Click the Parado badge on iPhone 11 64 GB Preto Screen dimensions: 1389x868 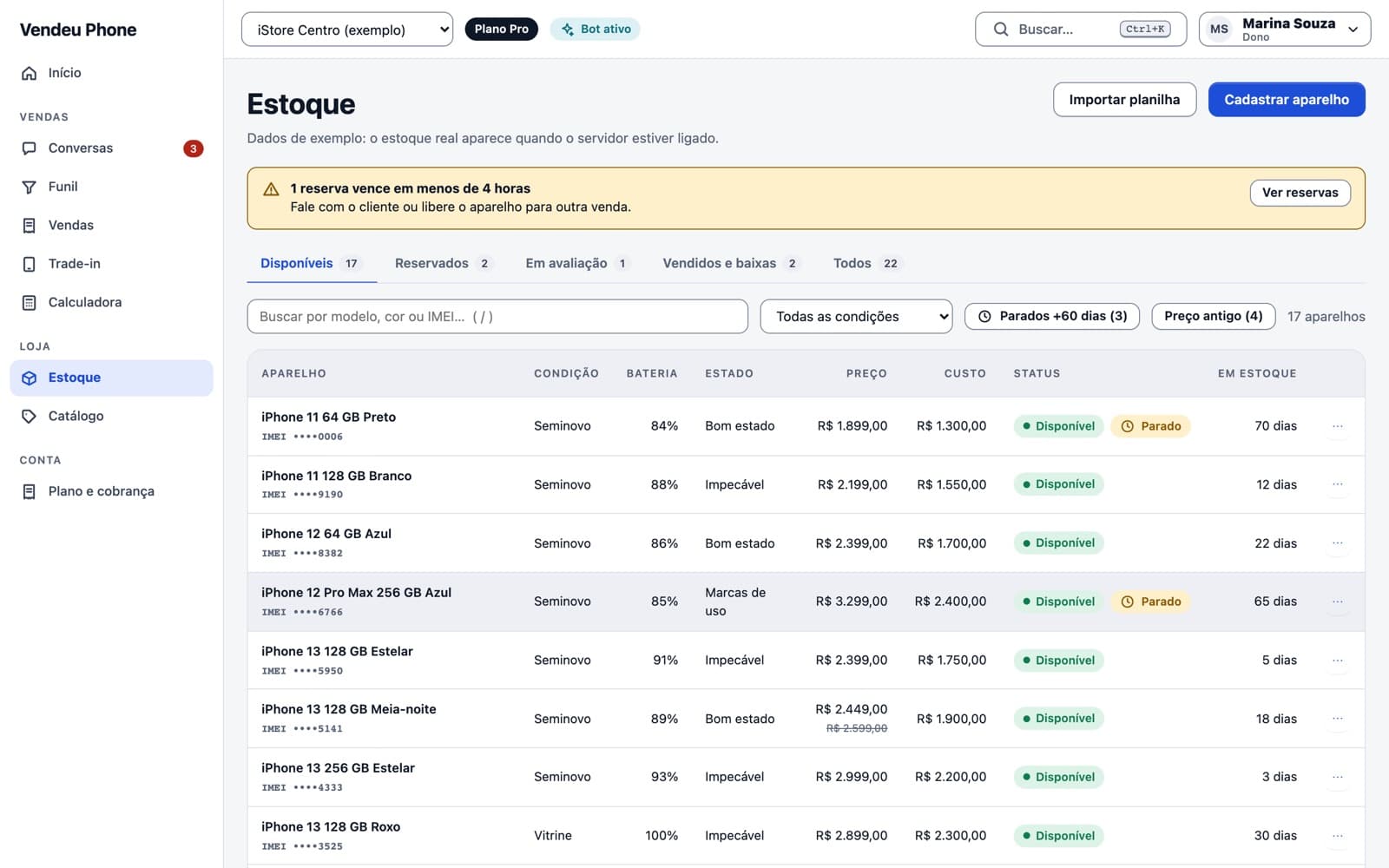click(1150, 426)
